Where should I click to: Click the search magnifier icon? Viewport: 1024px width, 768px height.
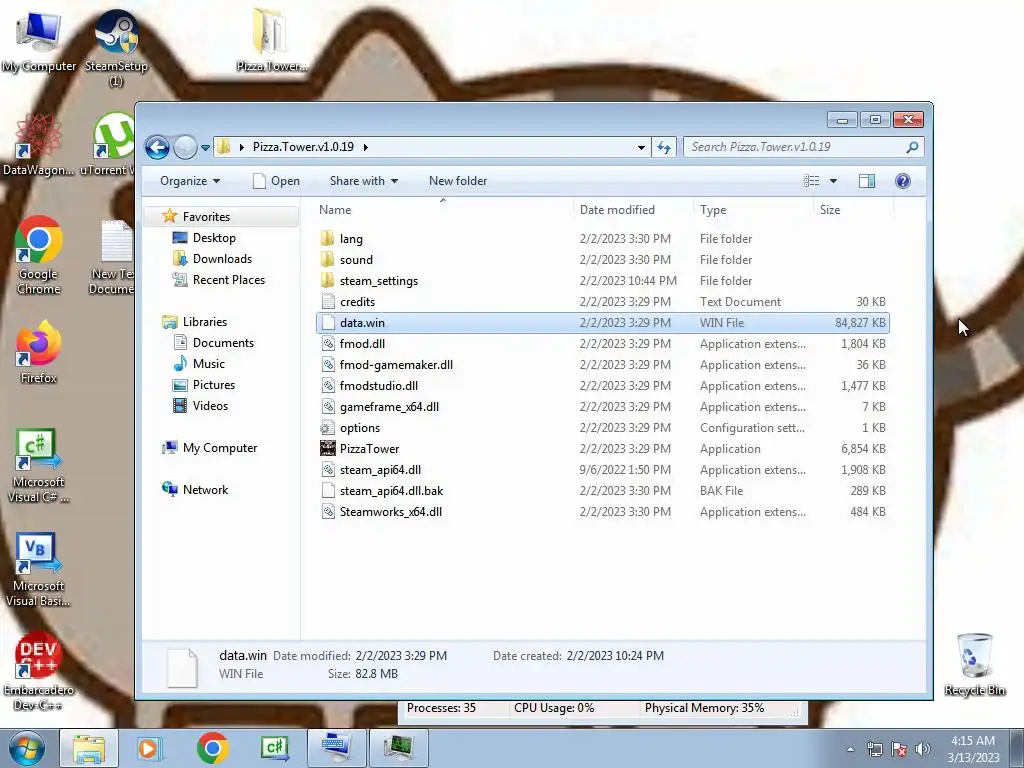(x=912, y=148)
